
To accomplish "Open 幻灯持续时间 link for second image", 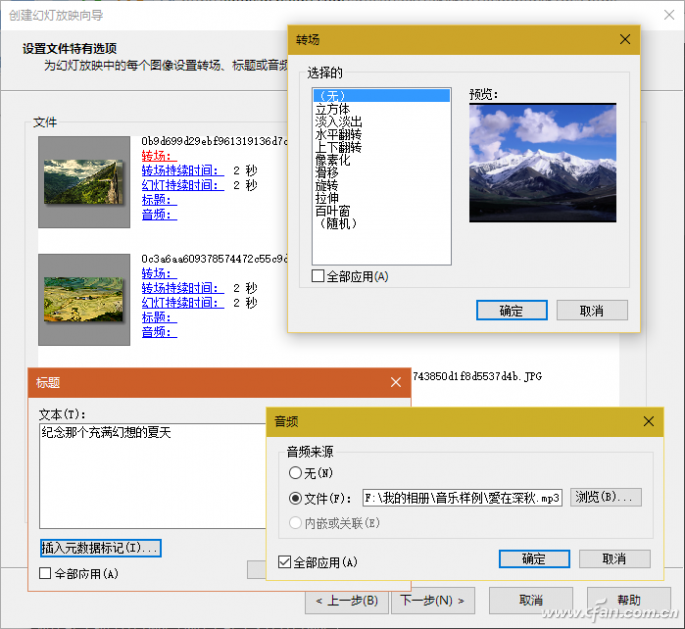I will point(183,302).
